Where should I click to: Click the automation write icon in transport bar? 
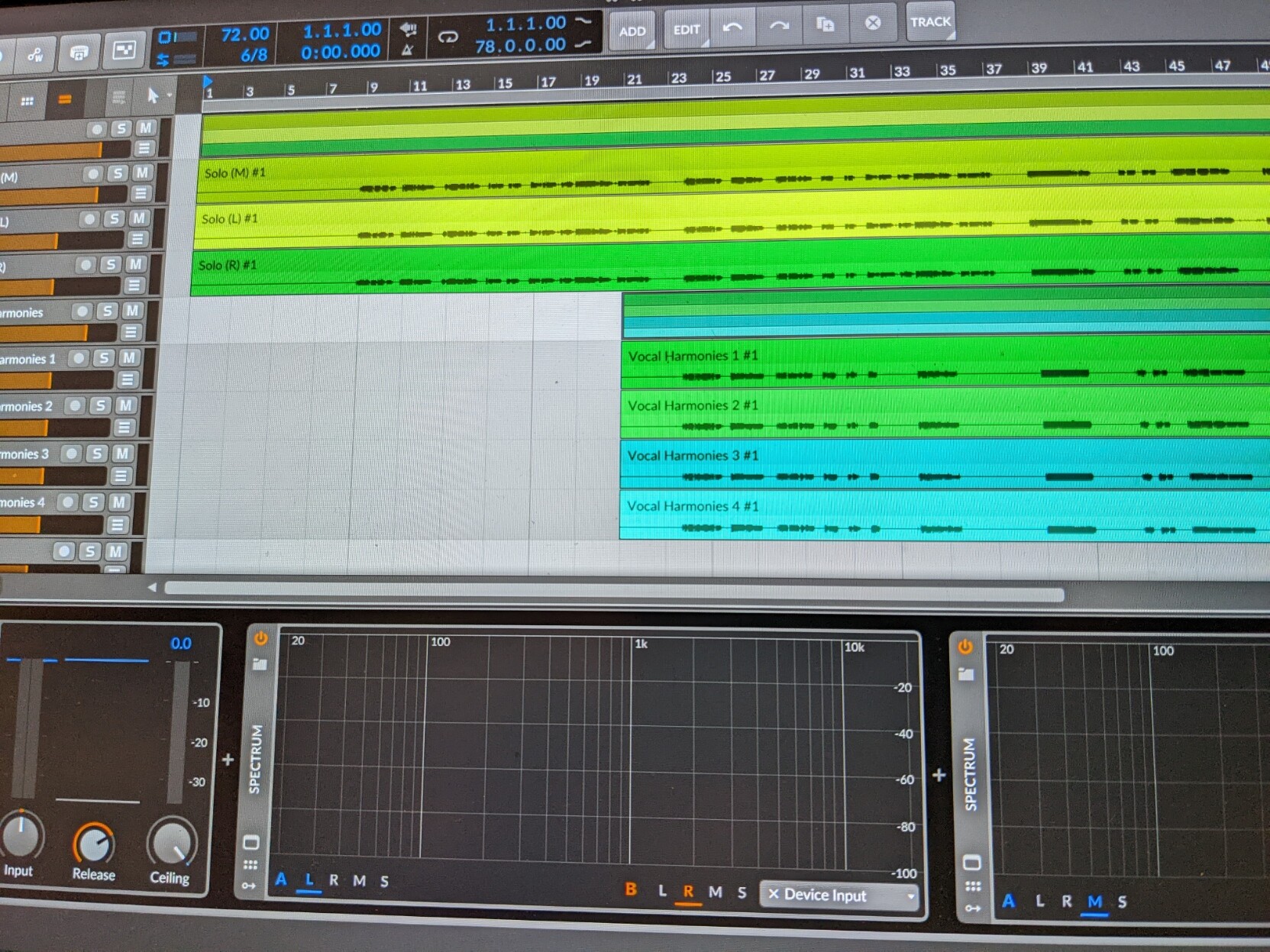(x=36, y=54)
